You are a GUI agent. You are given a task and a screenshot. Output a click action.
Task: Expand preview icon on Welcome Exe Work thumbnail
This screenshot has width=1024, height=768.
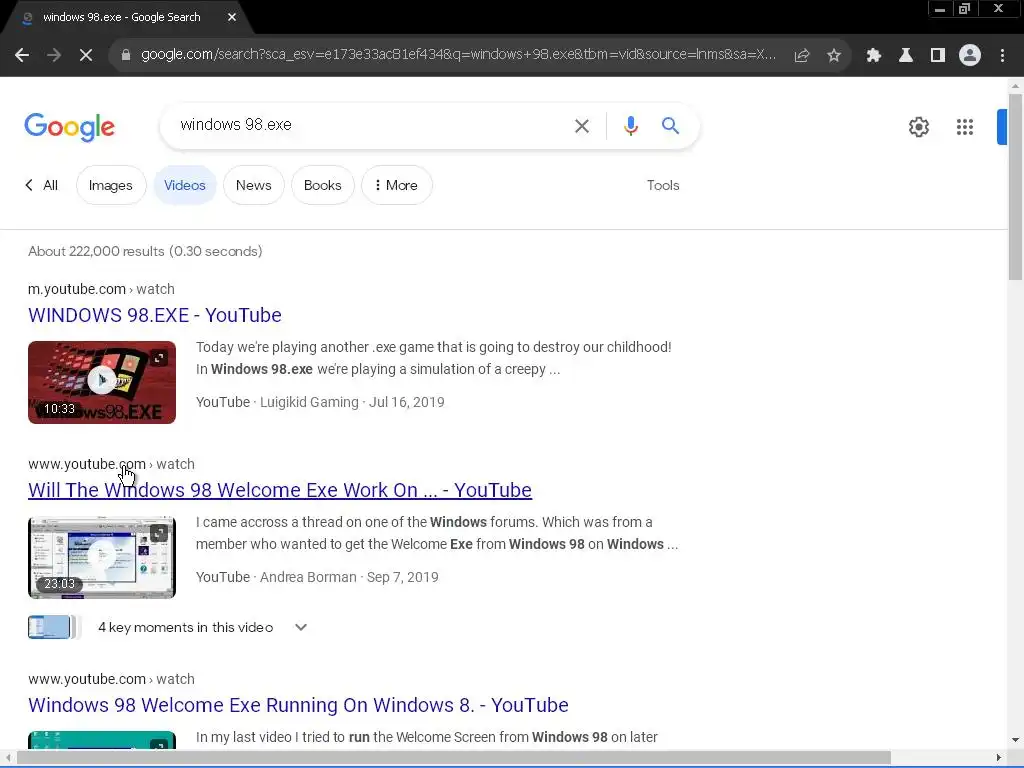pos(159,533)
